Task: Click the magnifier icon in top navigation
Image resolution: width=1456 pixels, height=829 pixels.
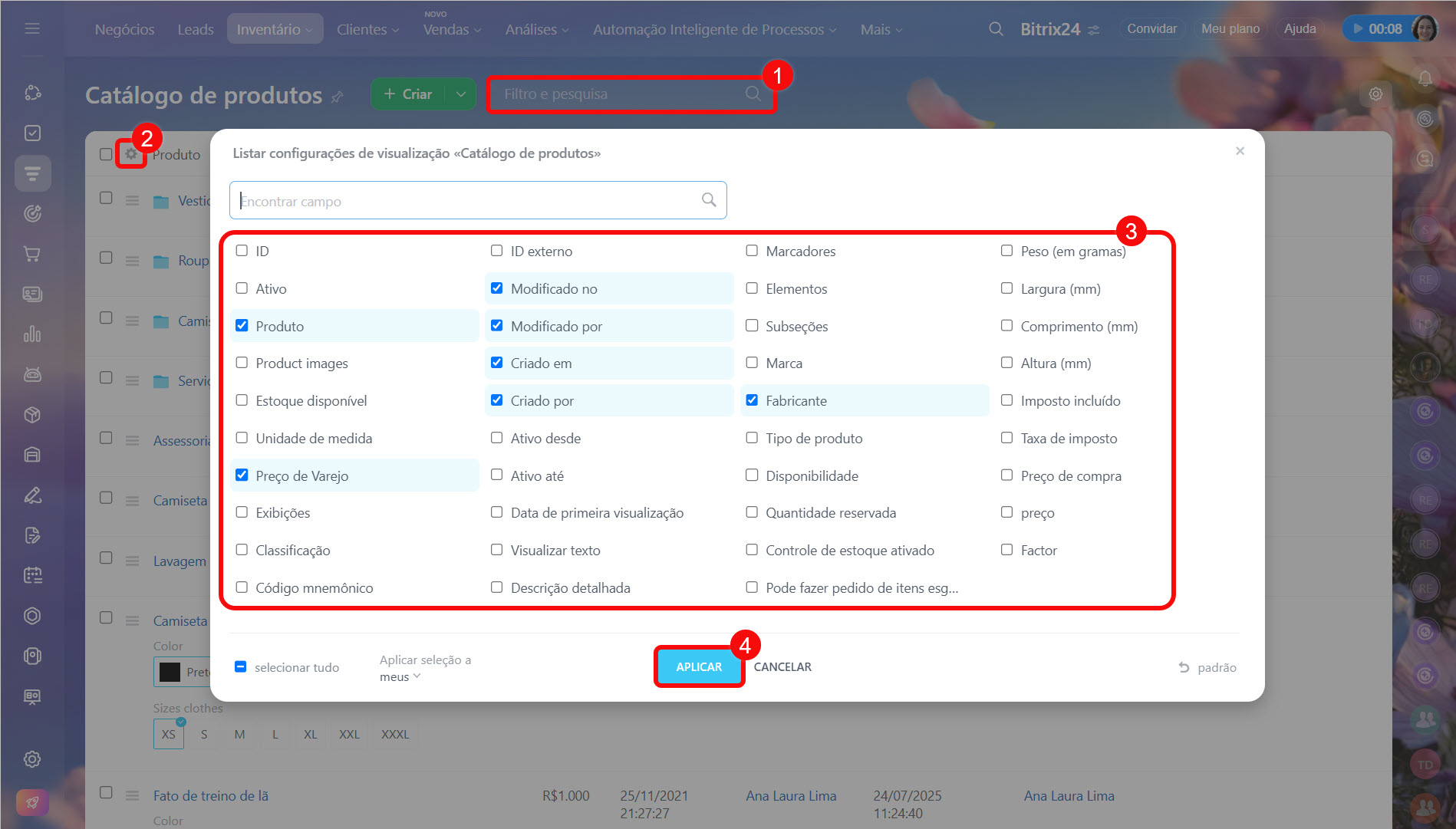Action: (x=996, y=29)
